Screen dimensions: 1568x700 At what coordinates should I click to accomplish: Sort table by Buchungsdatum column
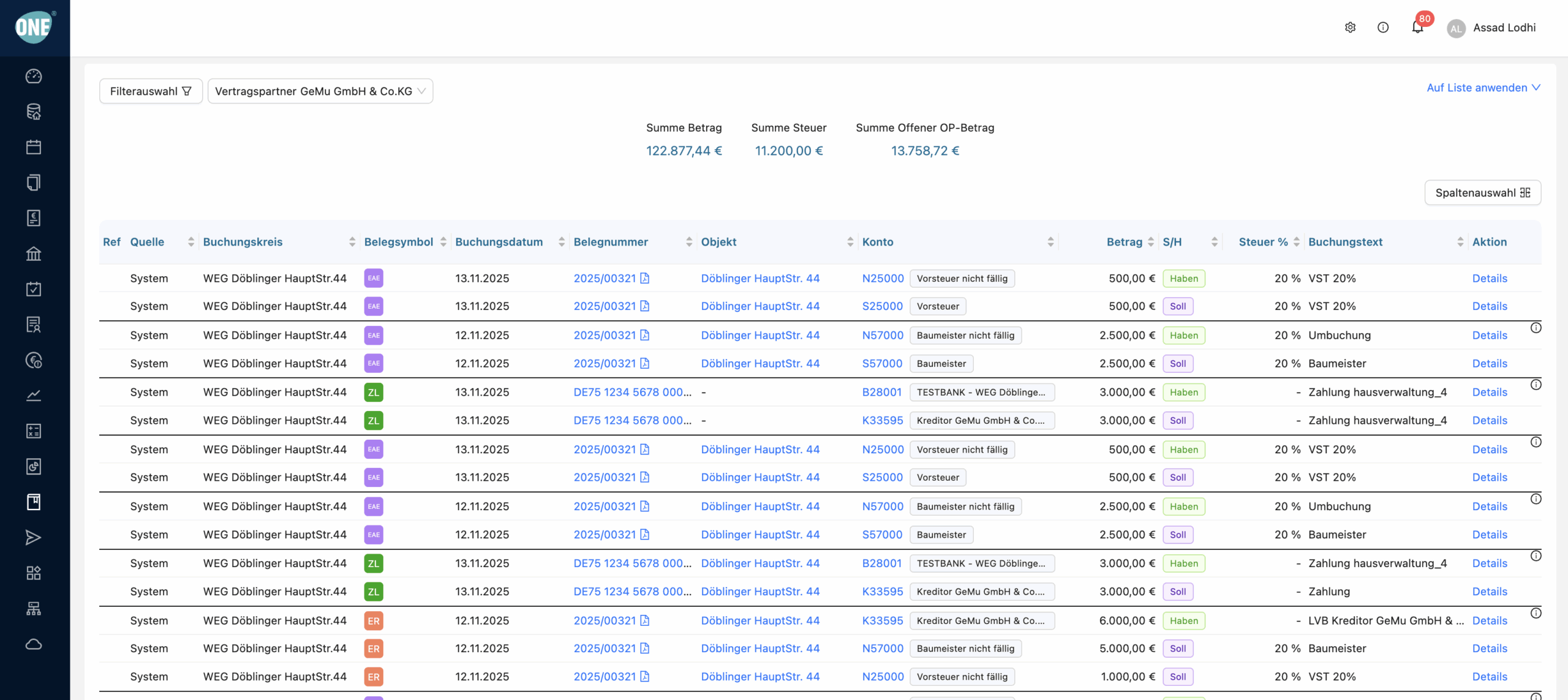(561, 242)
